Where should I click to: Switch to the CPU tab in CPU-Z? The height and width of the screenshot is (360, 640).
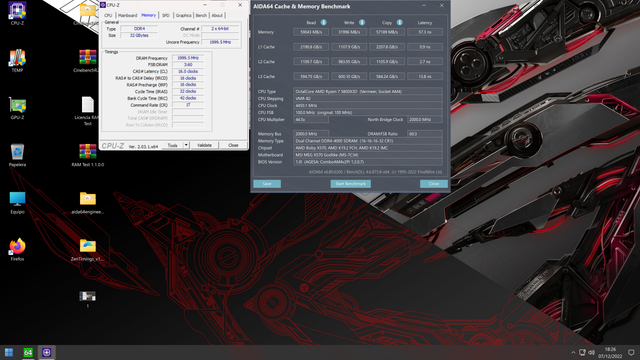tap(108, 15)
